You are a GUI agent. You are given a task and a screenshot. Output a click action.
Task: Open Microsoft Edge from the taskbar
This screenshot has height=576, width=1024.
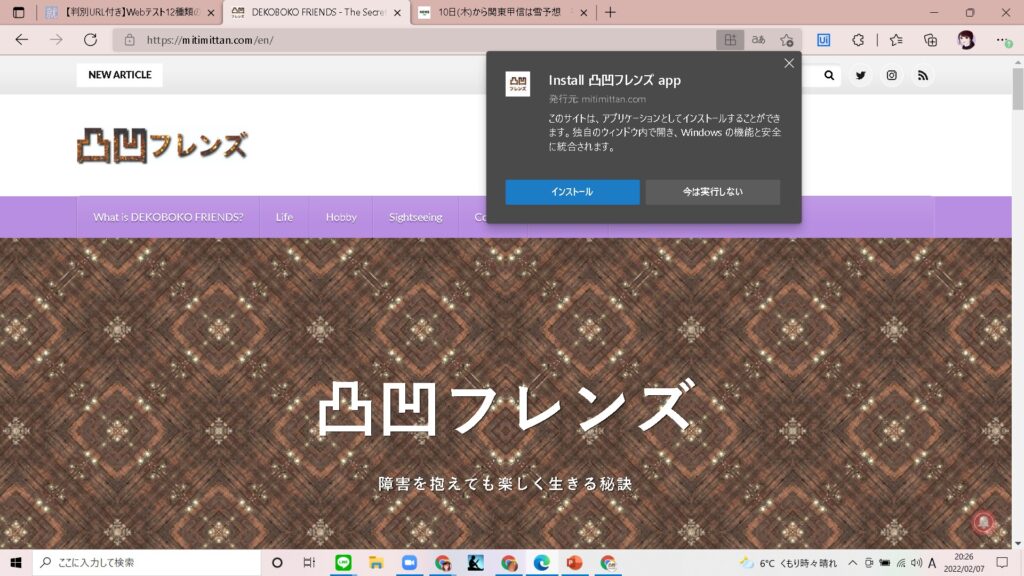[x=541, y=563]
